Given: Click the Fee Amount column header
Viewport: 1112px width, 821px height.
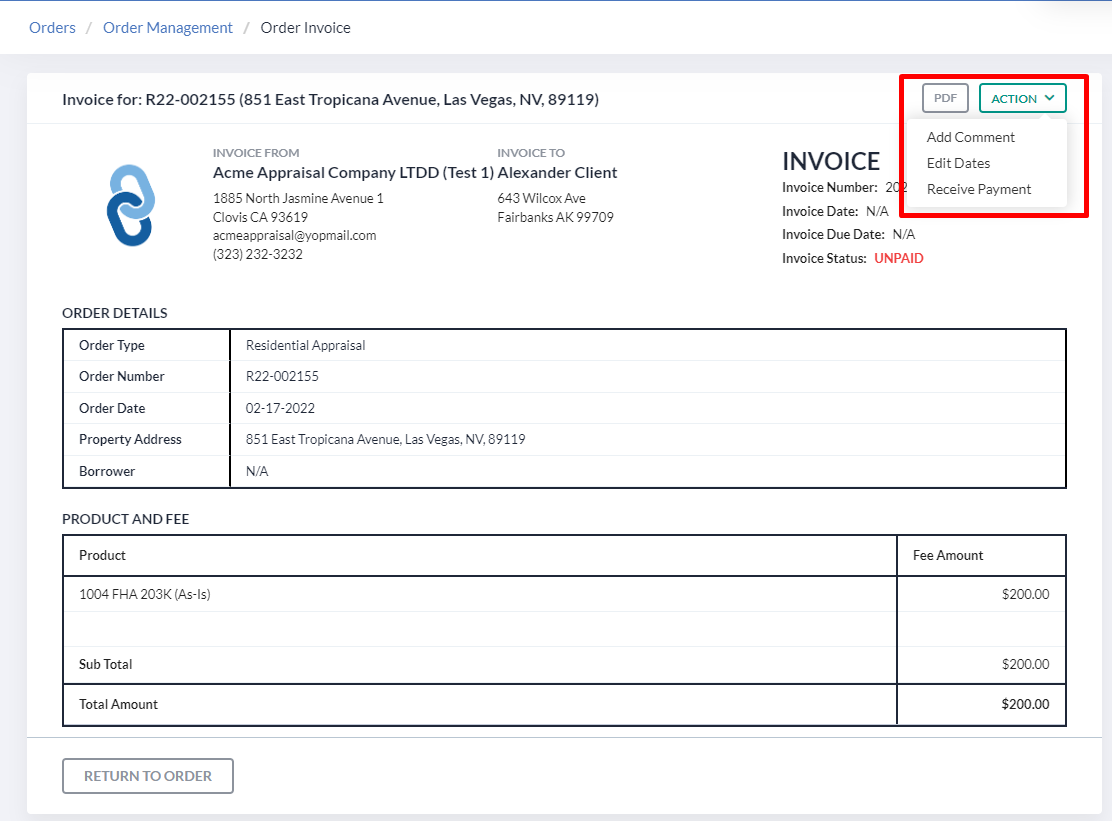Looking at the screenshot, I should pos(947,555).
